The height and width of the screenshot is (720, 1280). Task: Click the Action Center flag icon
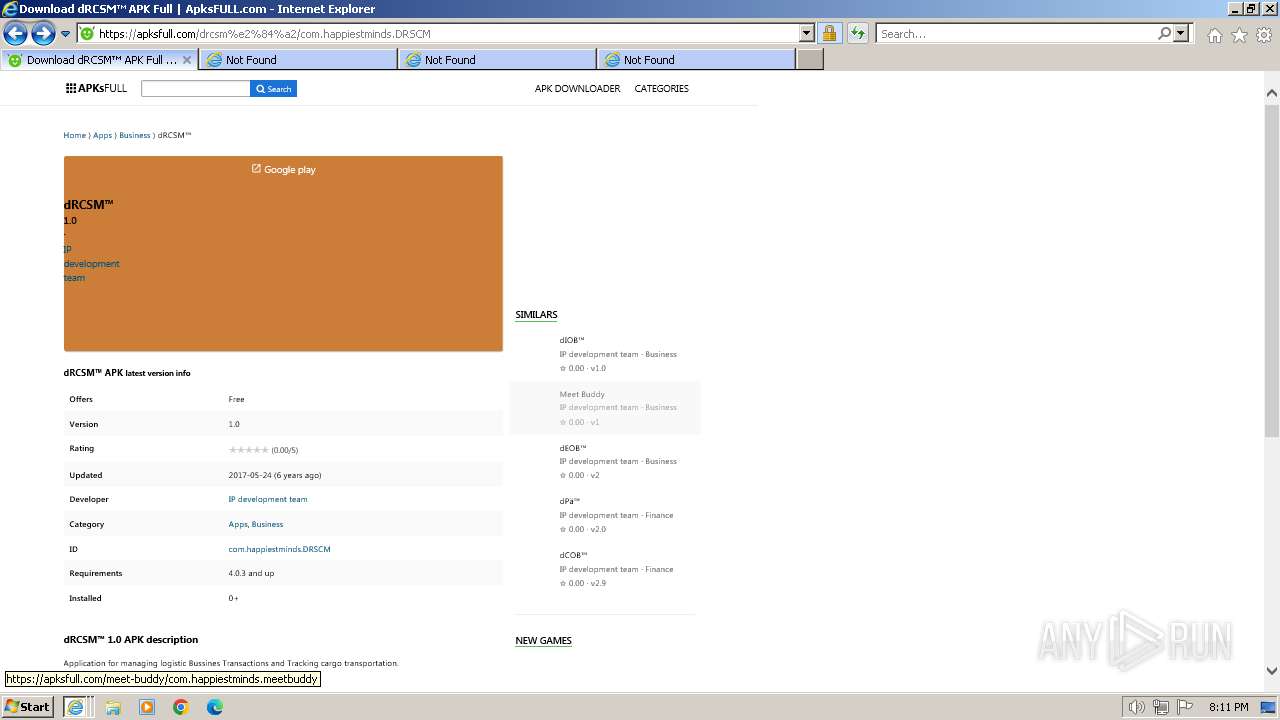(1185, 707)
